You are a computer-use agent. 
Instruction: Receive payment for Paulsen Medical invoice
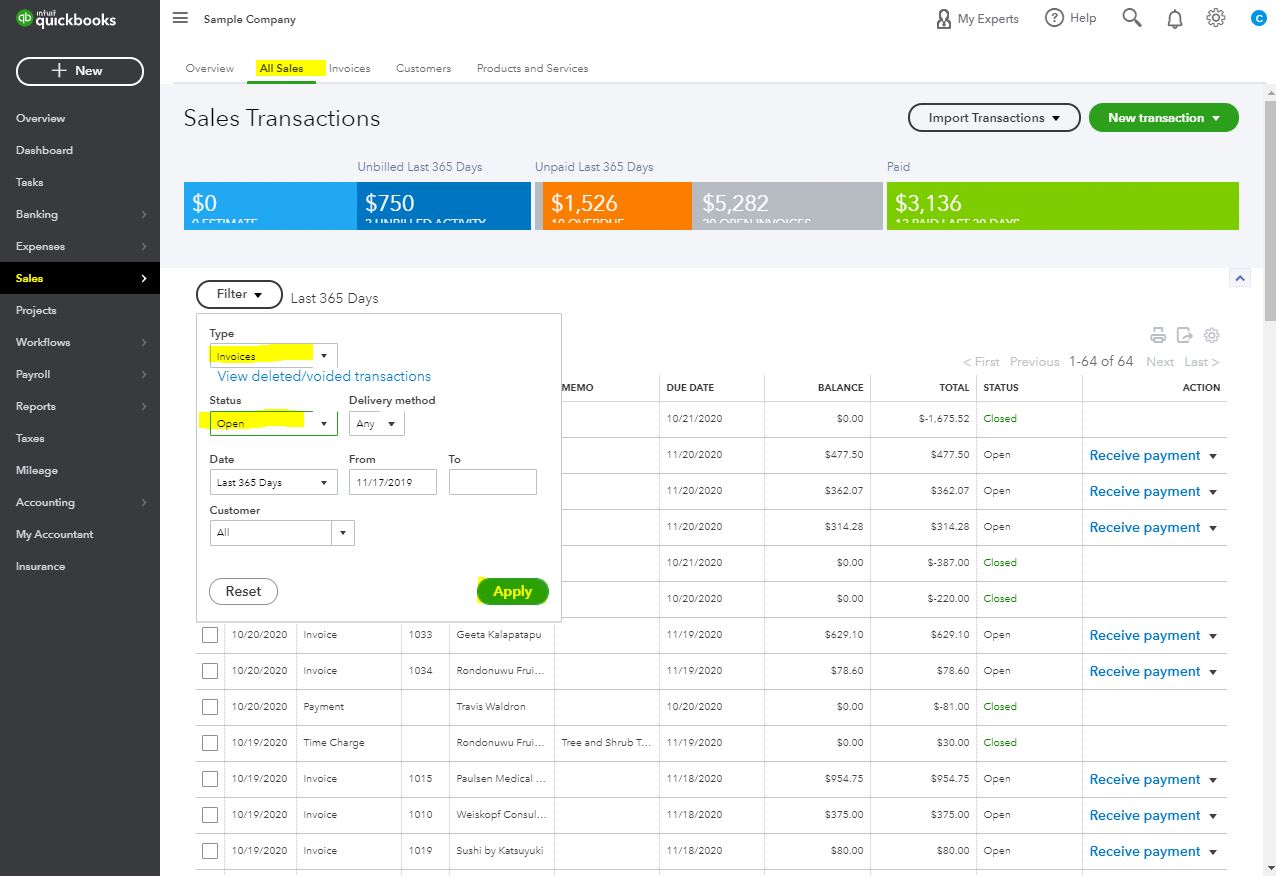pos(1145,780)
